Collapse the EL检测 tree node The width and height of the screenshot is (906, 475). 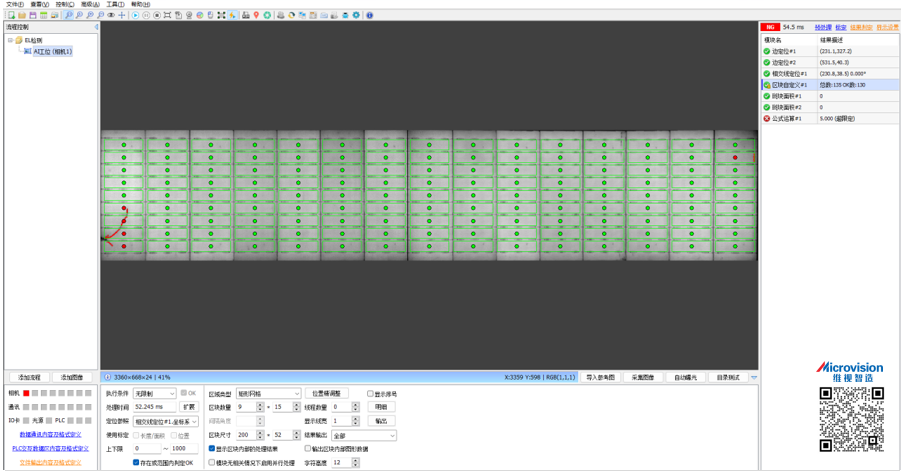tap(10, 40)
